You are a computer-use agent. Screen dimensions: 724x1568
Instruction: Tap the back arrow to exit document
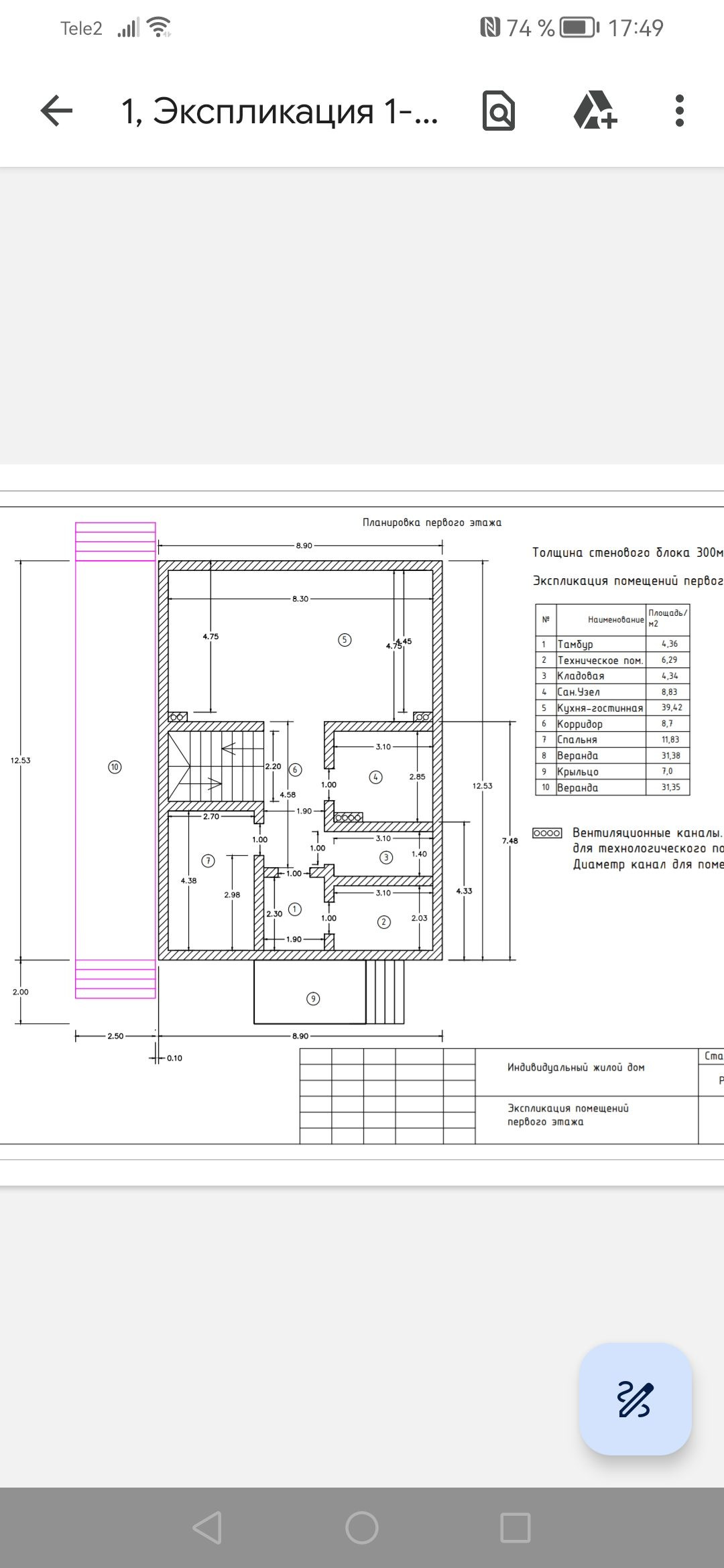tap(56, 111)
